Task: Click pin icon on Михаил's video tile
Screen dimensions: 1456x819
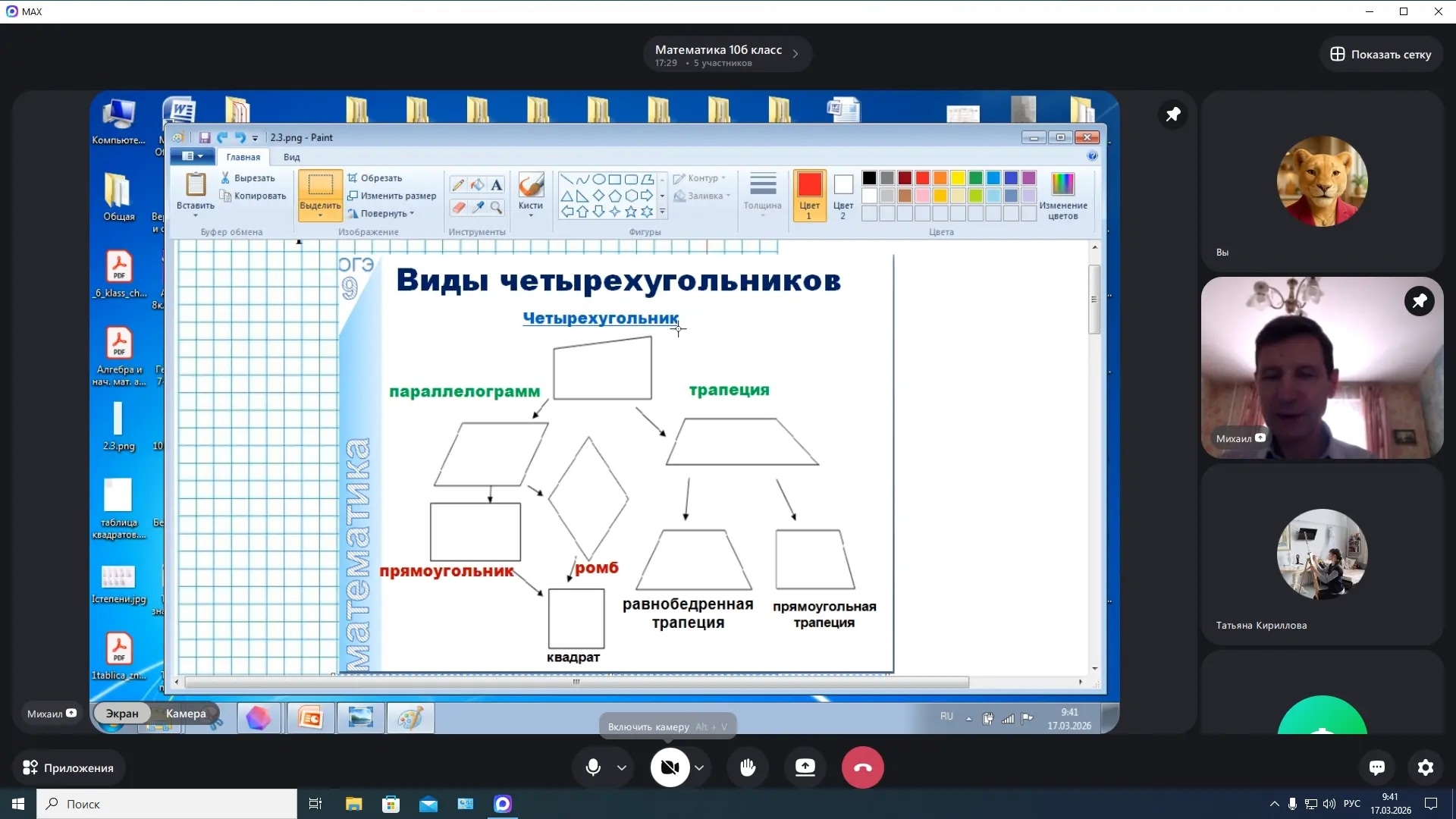Action: (1419, 301)
